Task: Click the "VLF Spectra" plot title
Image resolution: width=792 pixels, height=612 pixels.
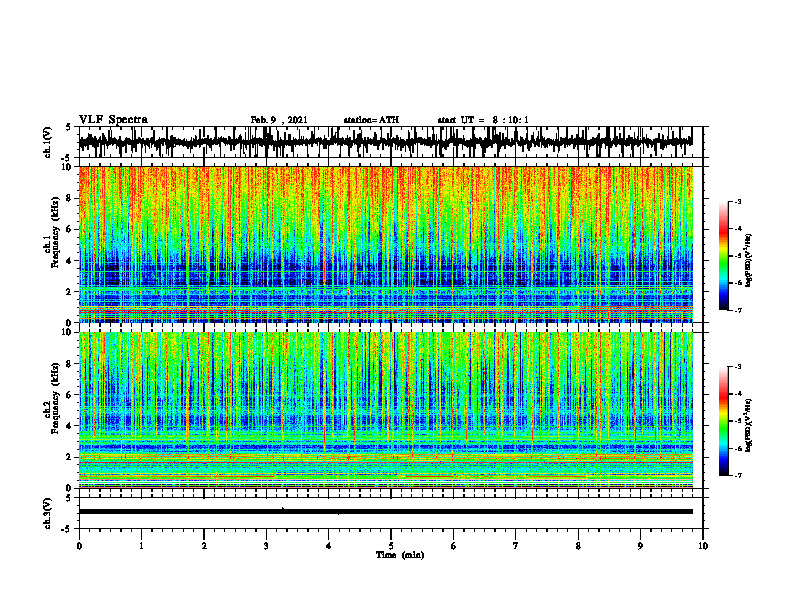Action: coord(113,120)
